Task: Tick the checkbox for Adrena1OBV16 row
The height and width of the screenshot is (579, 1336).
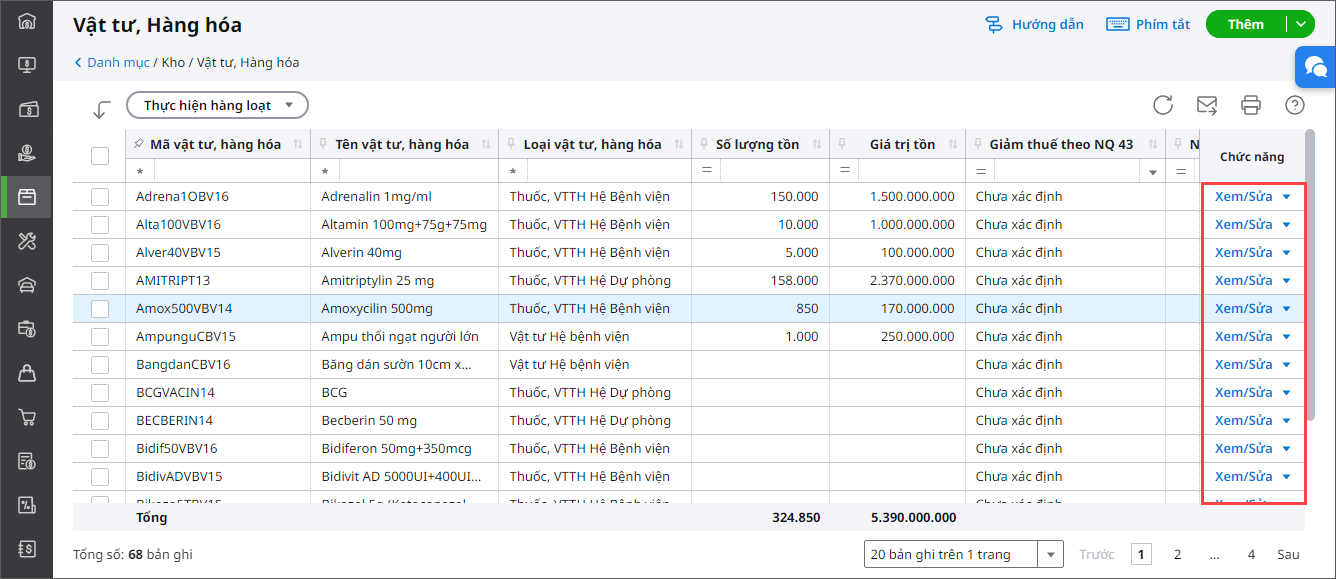Action: click(x=100, y=197)
